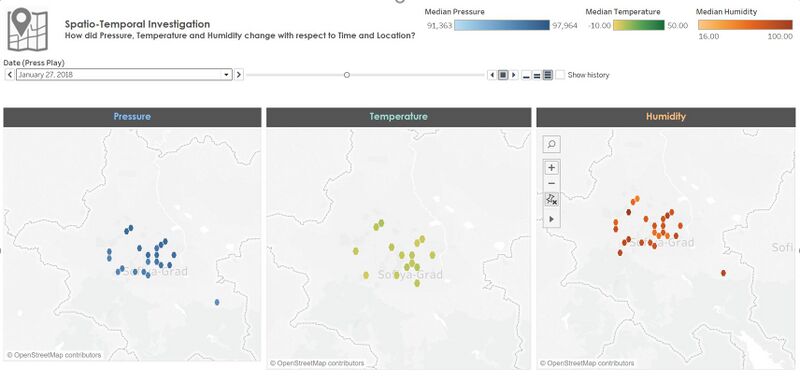Go to the previous date
This screenshot has height=383, width=800.
(x=10, y=74)
